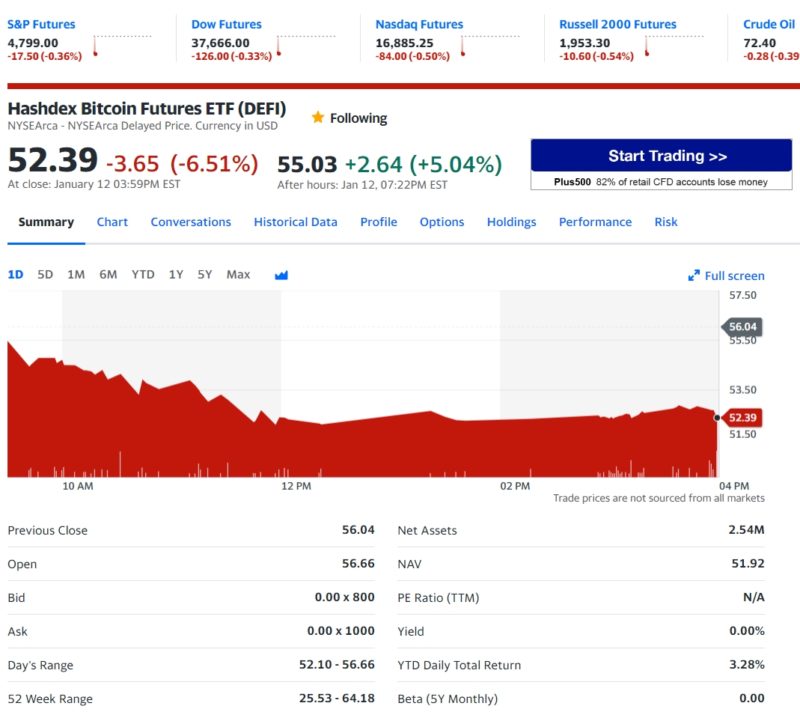Click the 56.04 previous close label on chart
800x712 pixels.
click(x=742, y=326)
